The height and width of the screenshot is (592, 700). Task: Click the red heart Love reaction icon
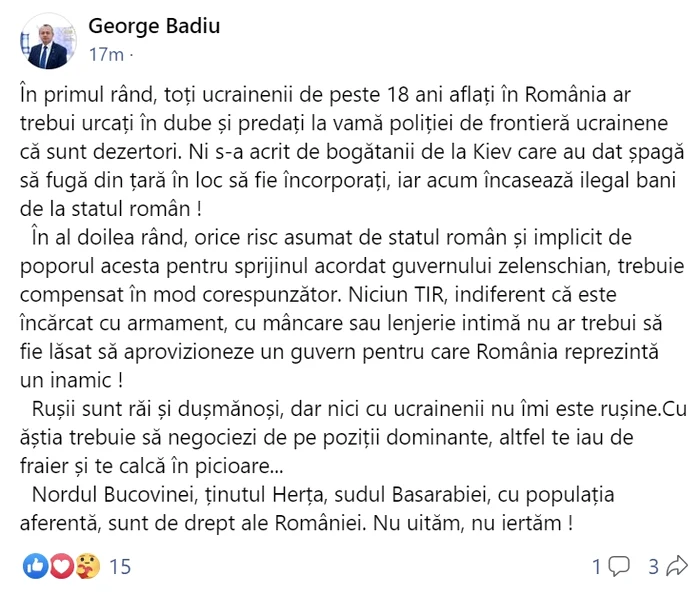[61, 566]
